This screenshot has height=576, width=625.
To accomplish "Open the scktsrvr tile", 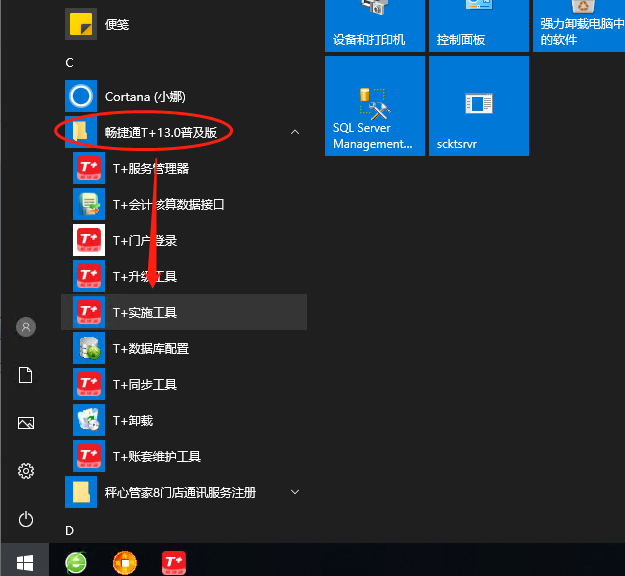I will coord(479,106).
